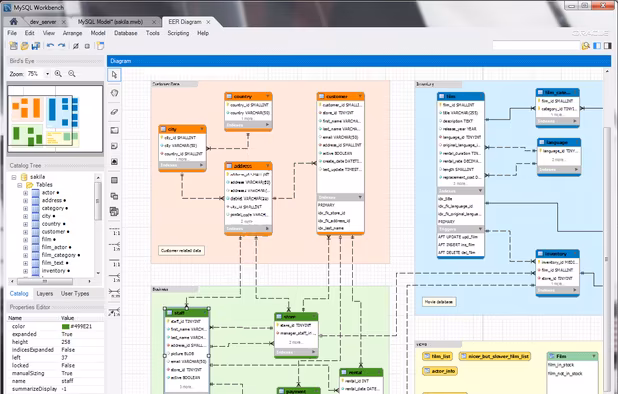Toggle align-to-grid toolbar icon

87,46
